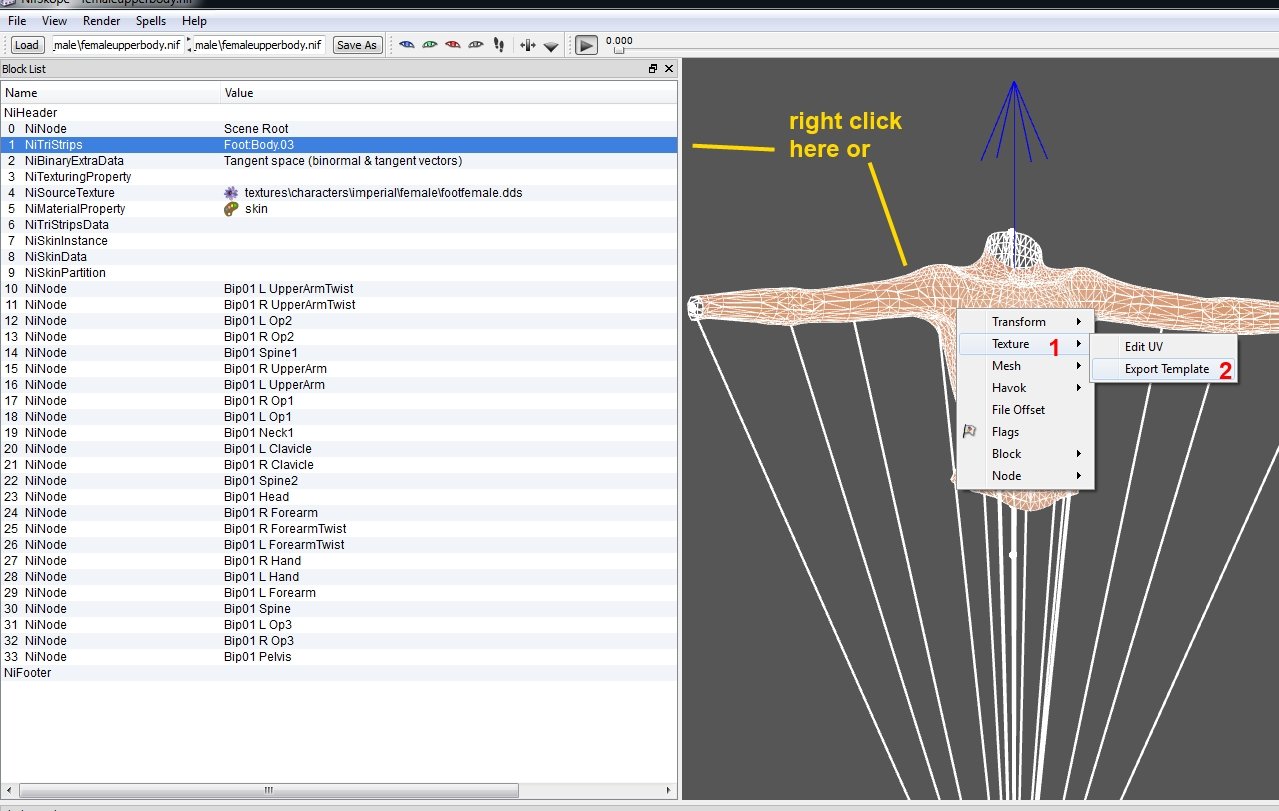Image resolution: width=1279 pixels, height=811 pixels.
Task: Switch to front view with green eye icon
Action: click(x=429, y=45)
